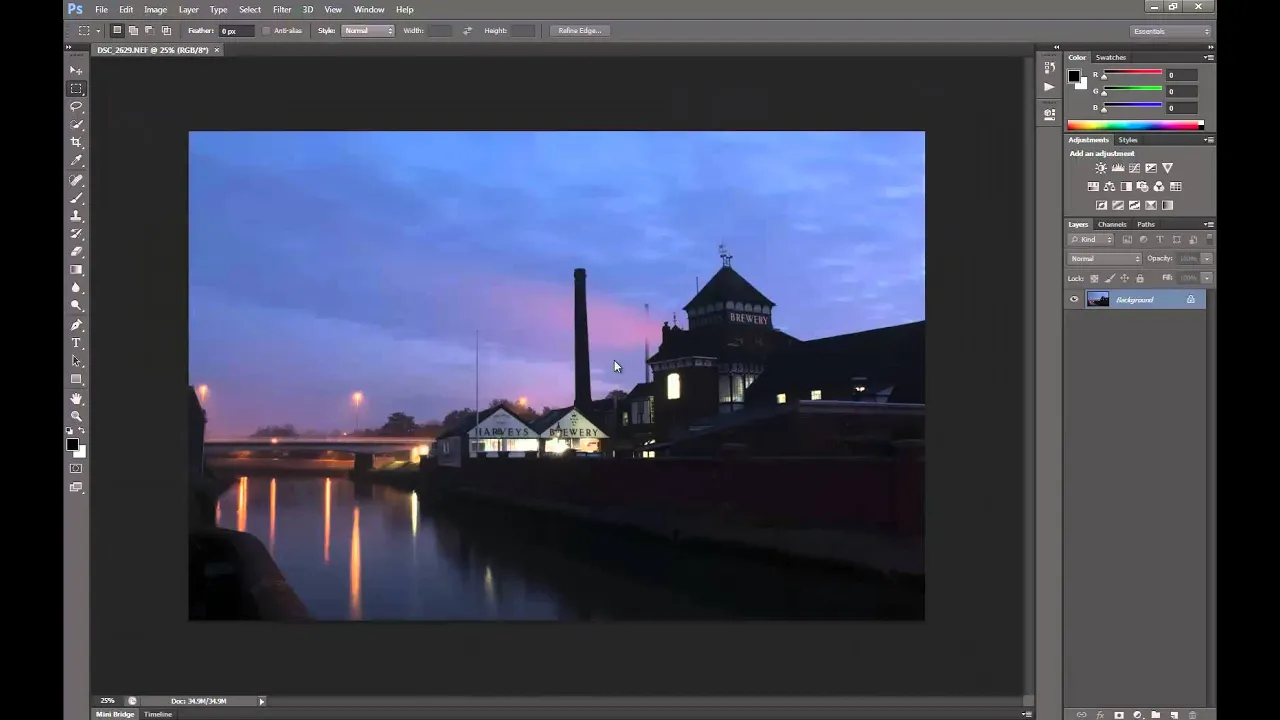Select the Dodge tool
Image resolution: width=1280 pixels, height=720 pixels.
point(76,306)
